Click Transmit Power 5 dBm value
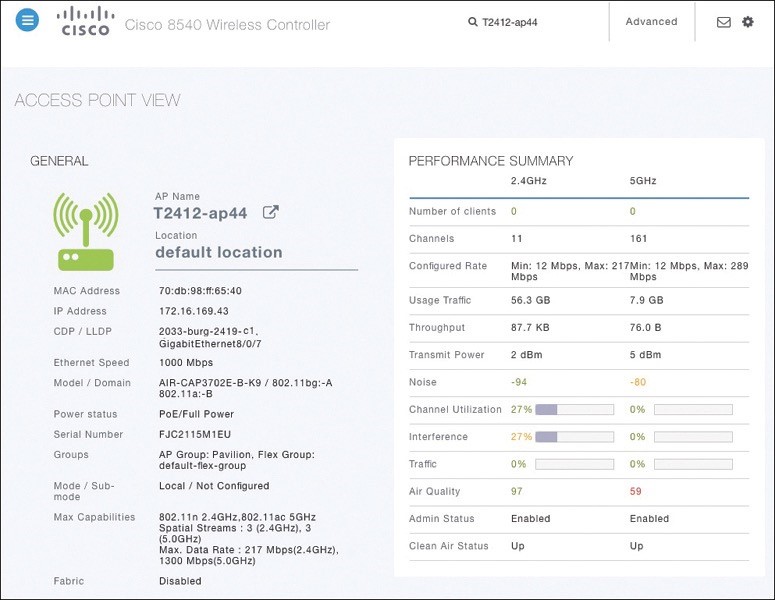The height and width of the screenshot is (600, 775). click(x=645, y=354)
